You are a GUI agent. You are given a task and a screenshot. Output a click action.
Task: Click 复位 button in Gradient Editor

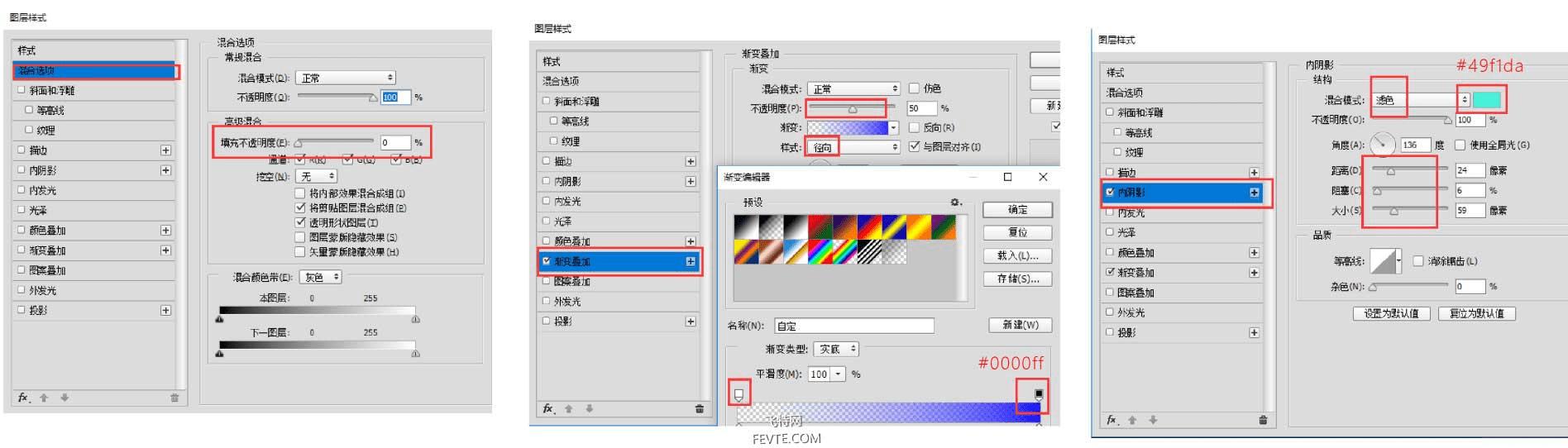point(1017,233)
